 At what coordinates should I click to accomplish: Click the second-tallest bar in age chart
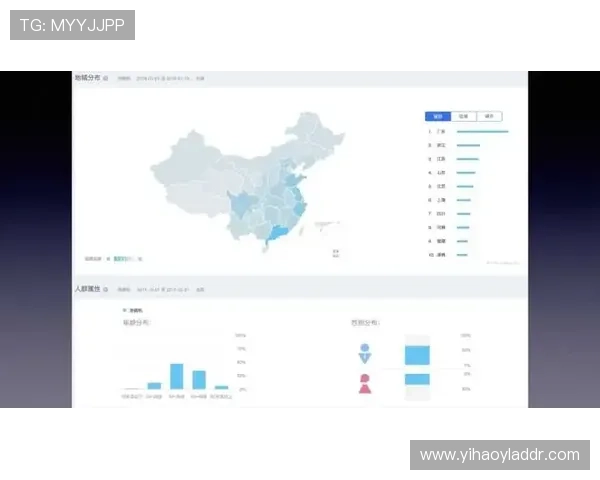[199, 380]
